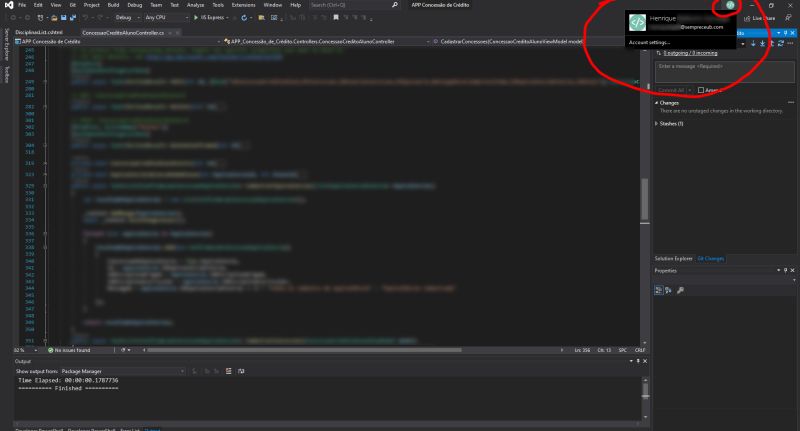The height and width of the screenshot is (431, 800).
Task: Click the Commit All button
Action: [x=670, y=90]
